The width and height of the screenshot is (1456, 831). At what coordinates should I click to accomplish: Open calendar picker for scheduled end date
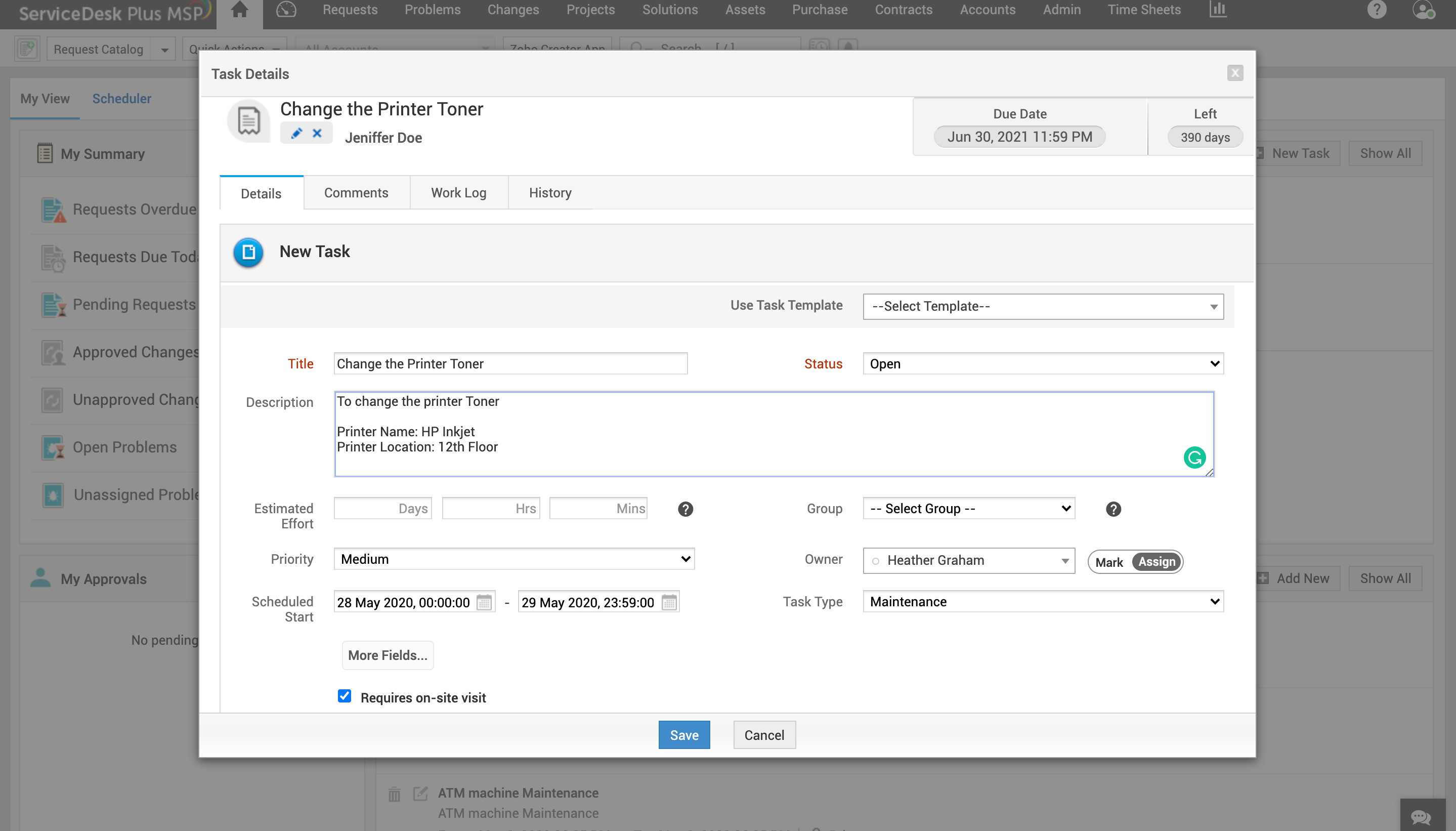669,602
